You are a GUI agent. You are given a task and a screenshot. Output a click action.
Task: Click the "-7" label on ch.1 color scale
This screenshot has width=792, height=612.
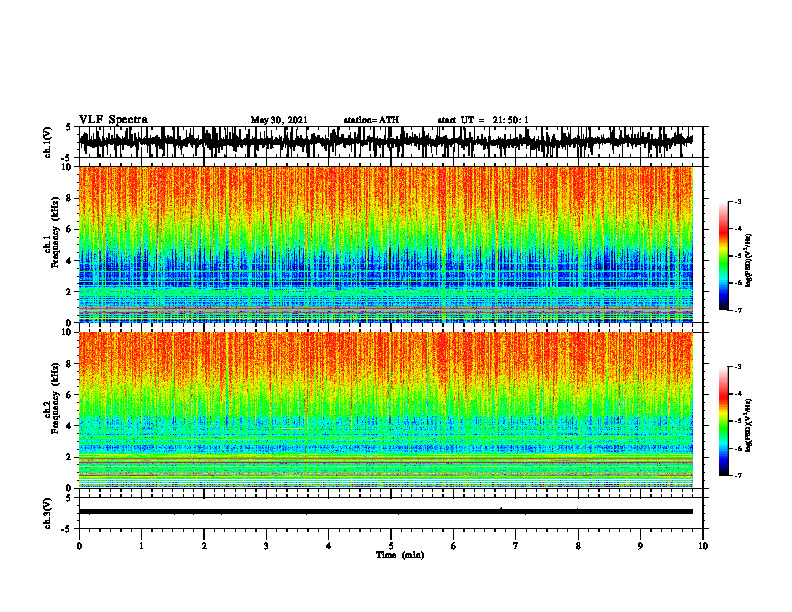coord(738,310)
